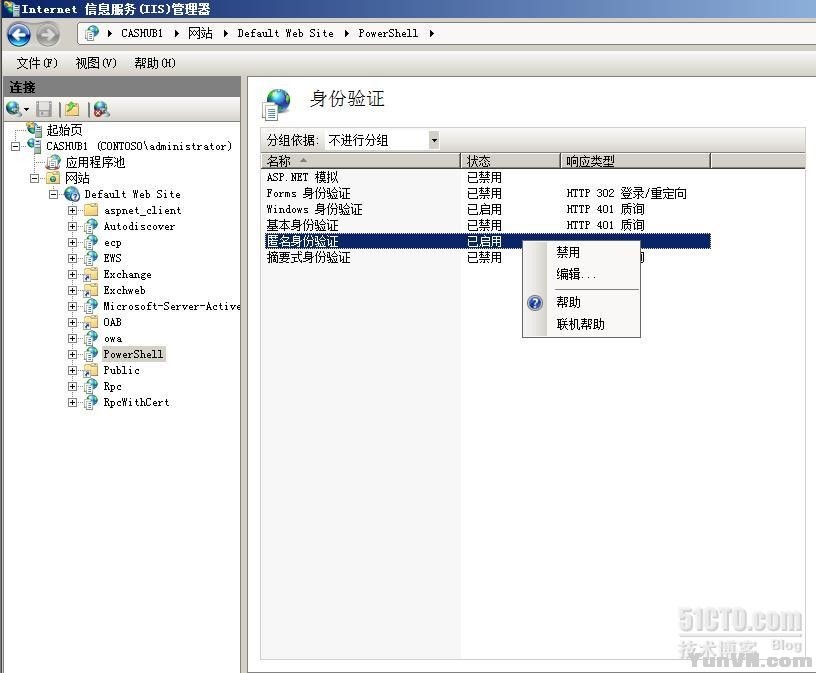Expand the Autodiscover node
Viewport: 816px width, 673px height.
[72, 226]
